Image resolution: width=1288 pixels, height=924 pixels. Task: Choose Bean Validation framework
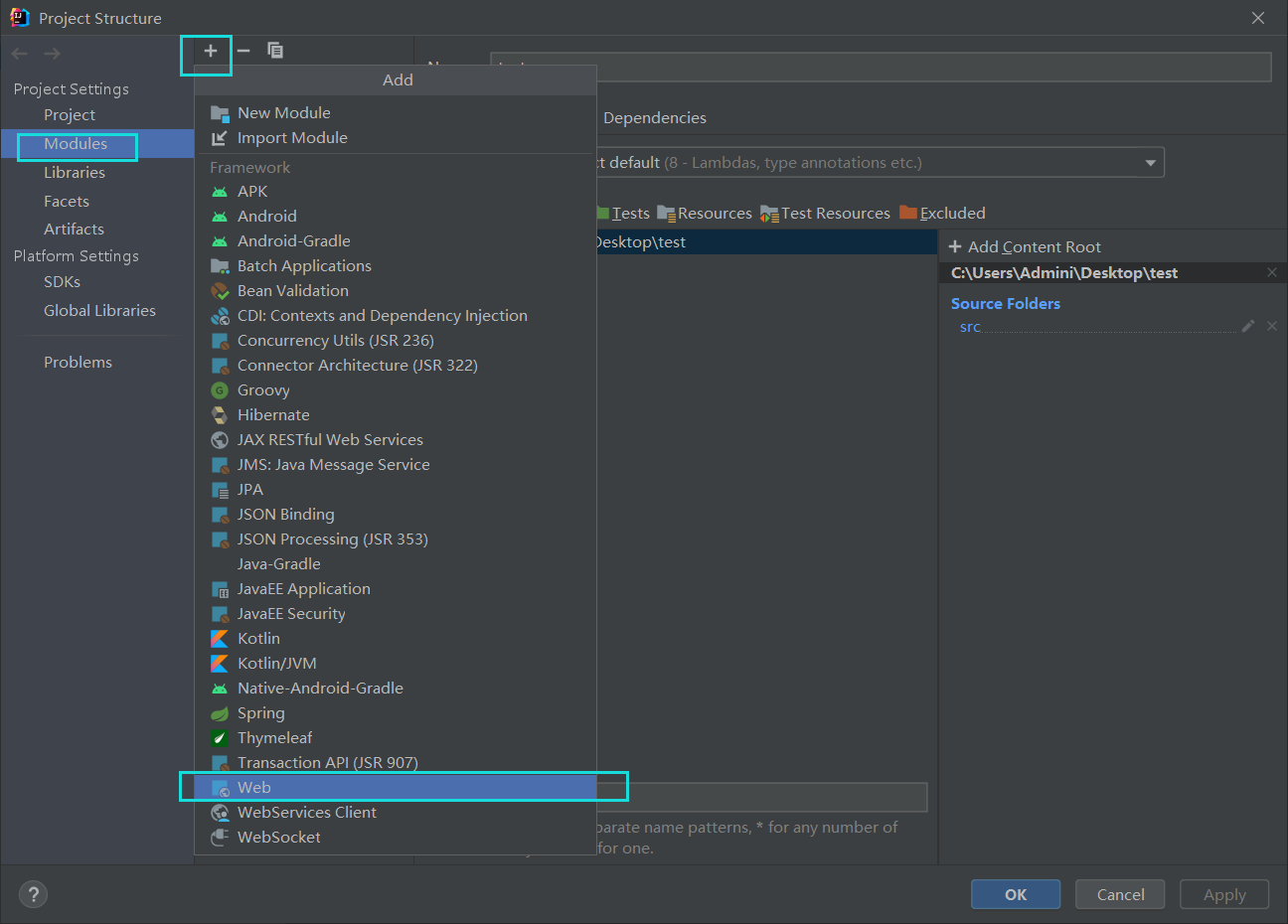[x=396, y=291]
